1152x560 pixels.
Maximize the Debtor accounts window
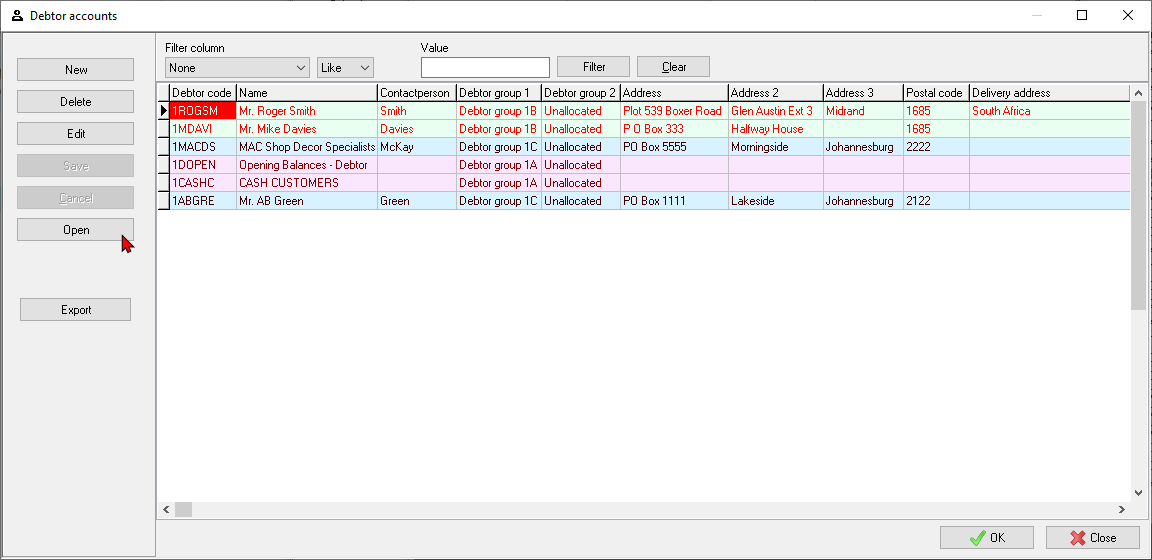coord(1081,15)
